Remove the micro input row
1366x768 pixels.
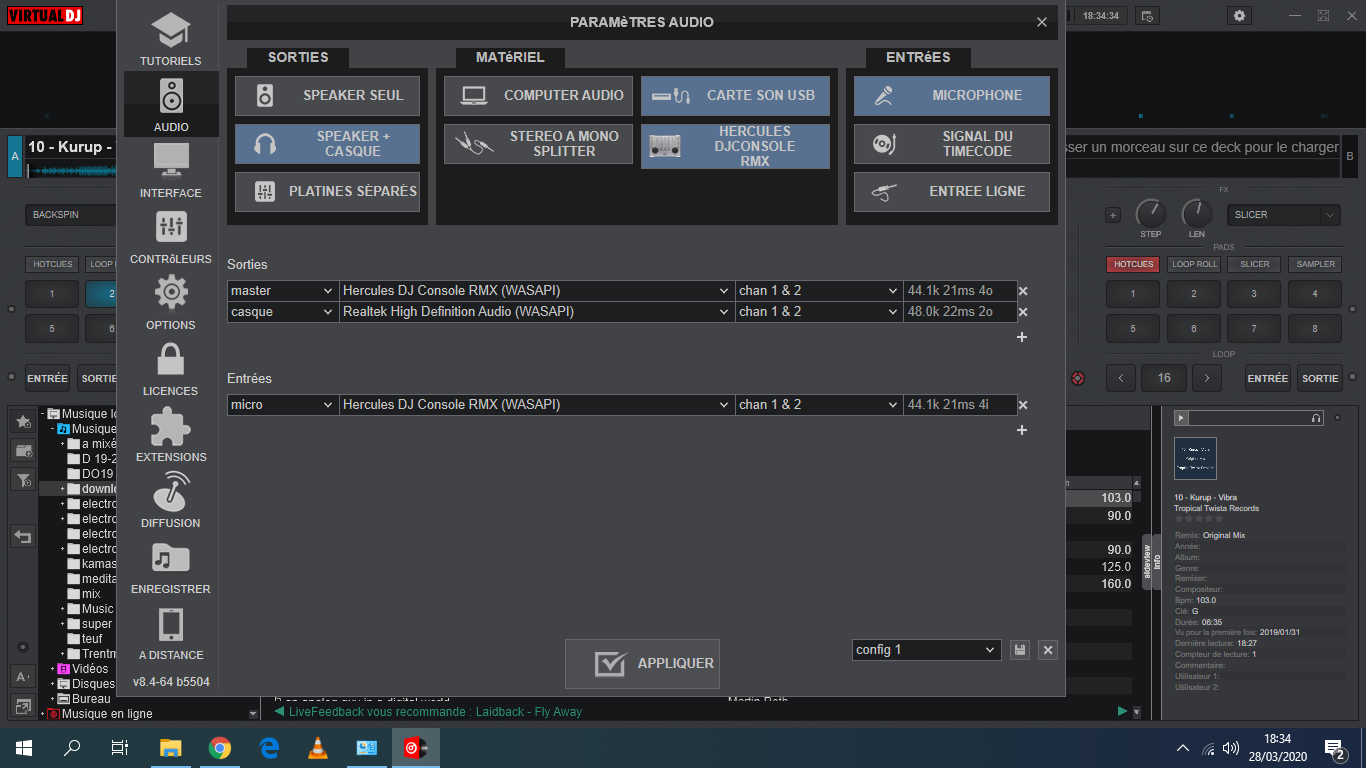point(1023,405)
